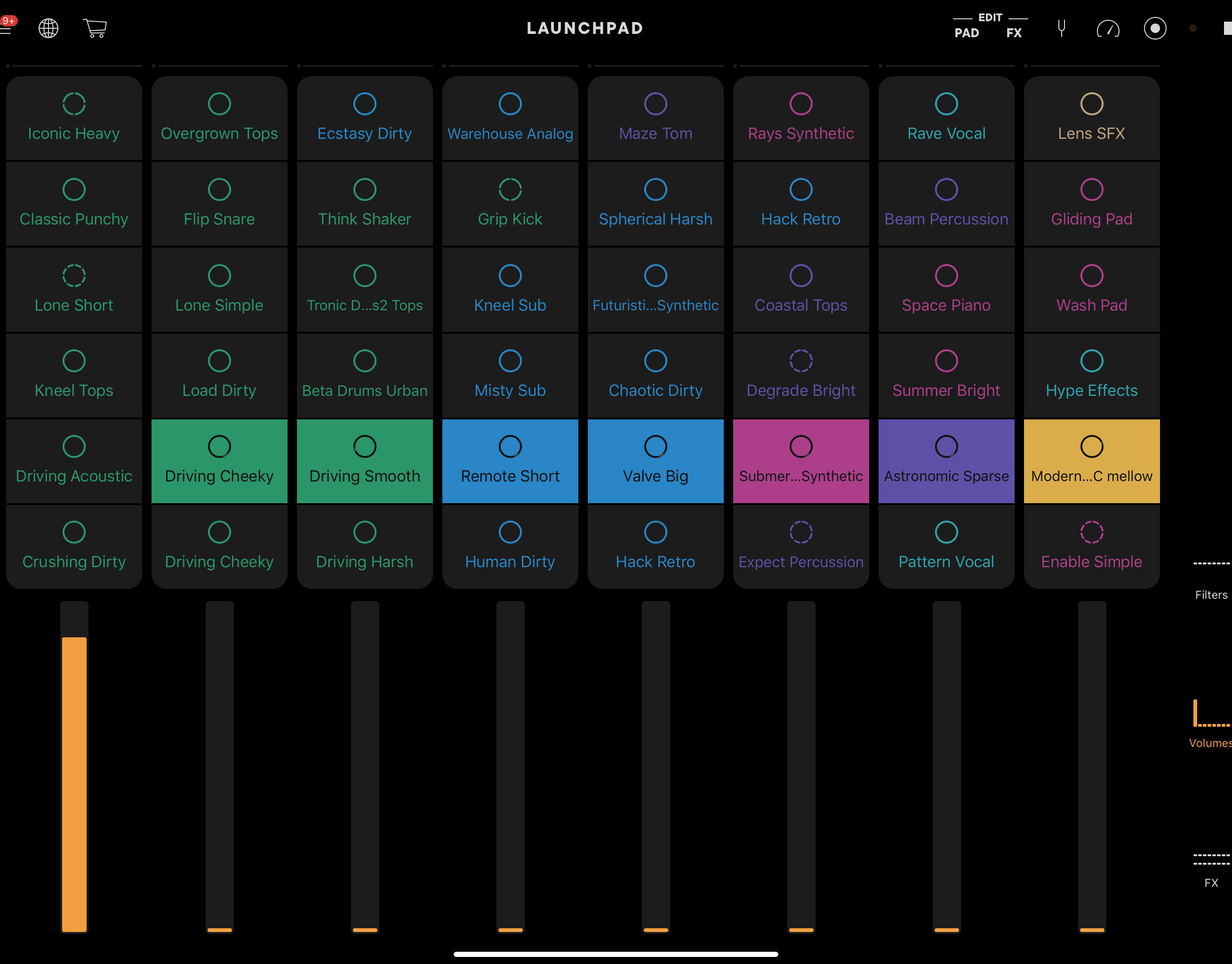Switch to Edit FX mode

click(1014, 33)
